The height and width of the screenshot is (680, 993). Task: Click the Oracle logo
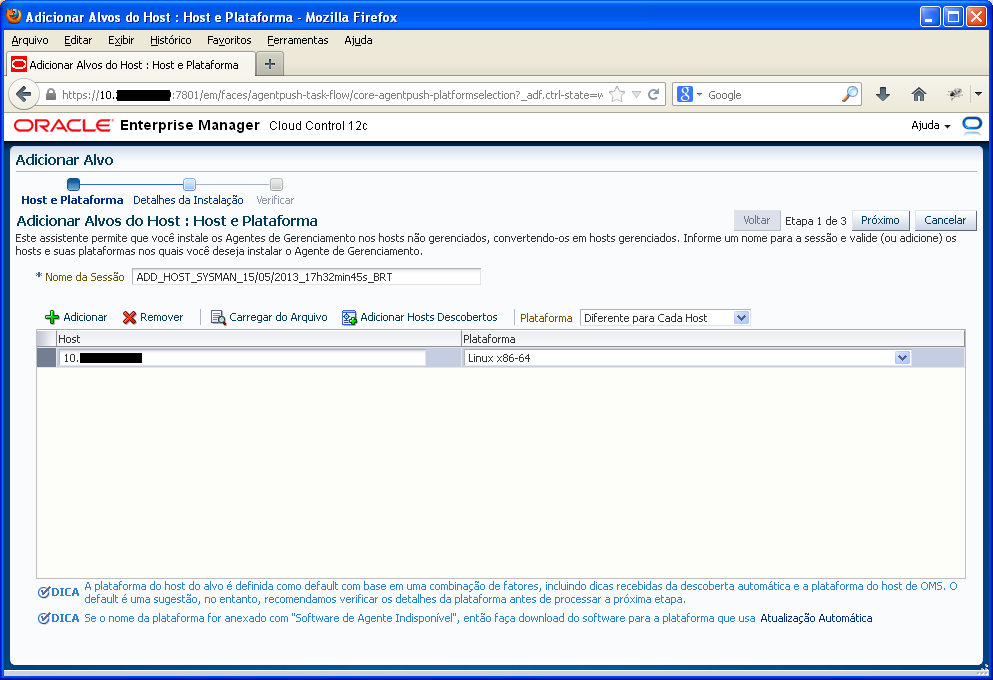[x=63, y=125]
